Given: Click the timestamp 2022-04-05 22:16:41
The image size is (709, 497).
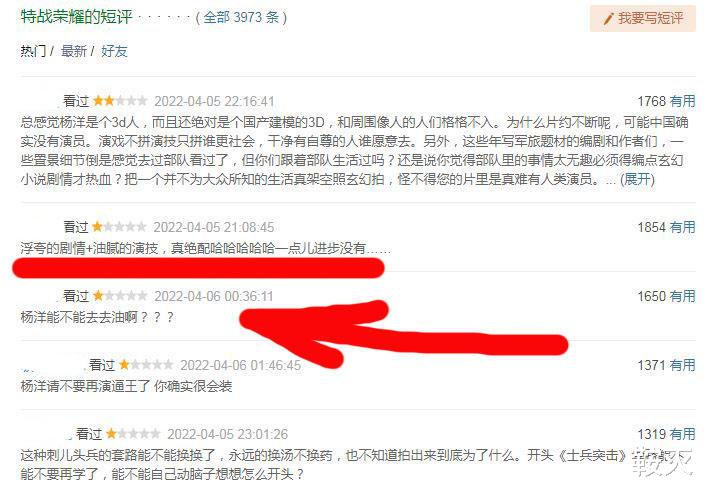Looking at the screenshot, I should pos(214,101).
